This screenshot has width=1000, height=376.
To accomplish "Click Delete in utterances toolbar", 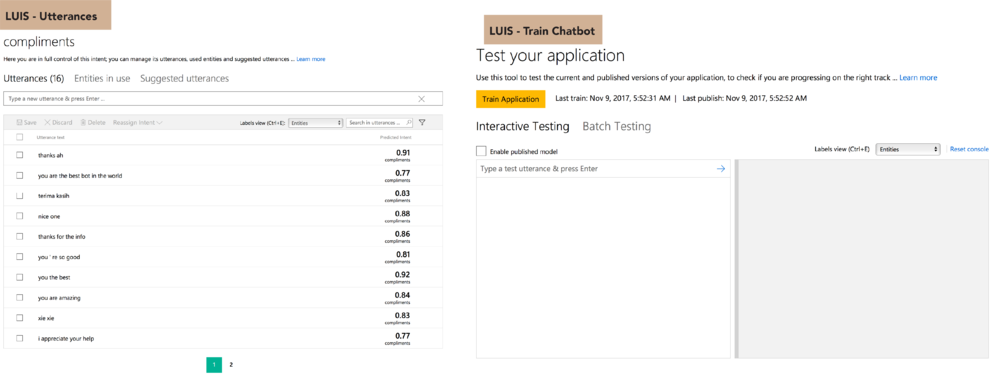I will 92,122.
